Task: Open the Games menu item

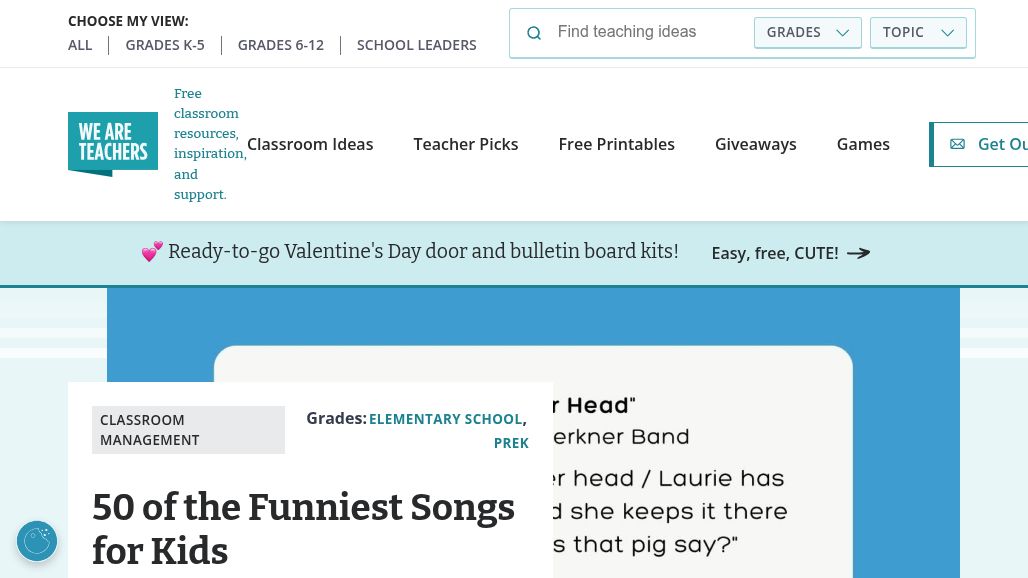Action: tap(863, 144)
